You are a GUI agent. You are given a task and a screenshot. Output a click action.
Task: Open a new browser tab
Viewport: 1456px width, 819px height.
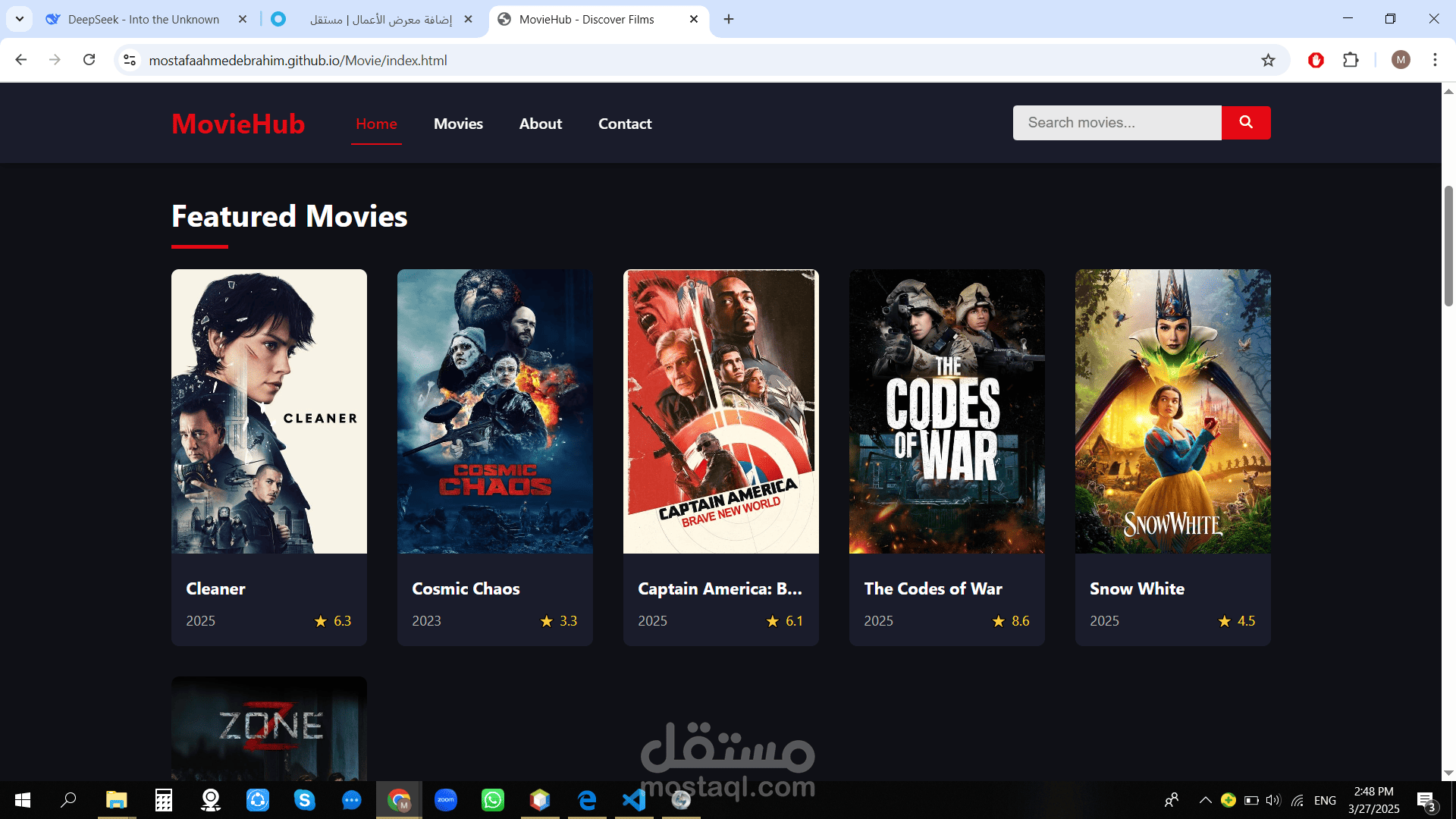tap(729, 19)
